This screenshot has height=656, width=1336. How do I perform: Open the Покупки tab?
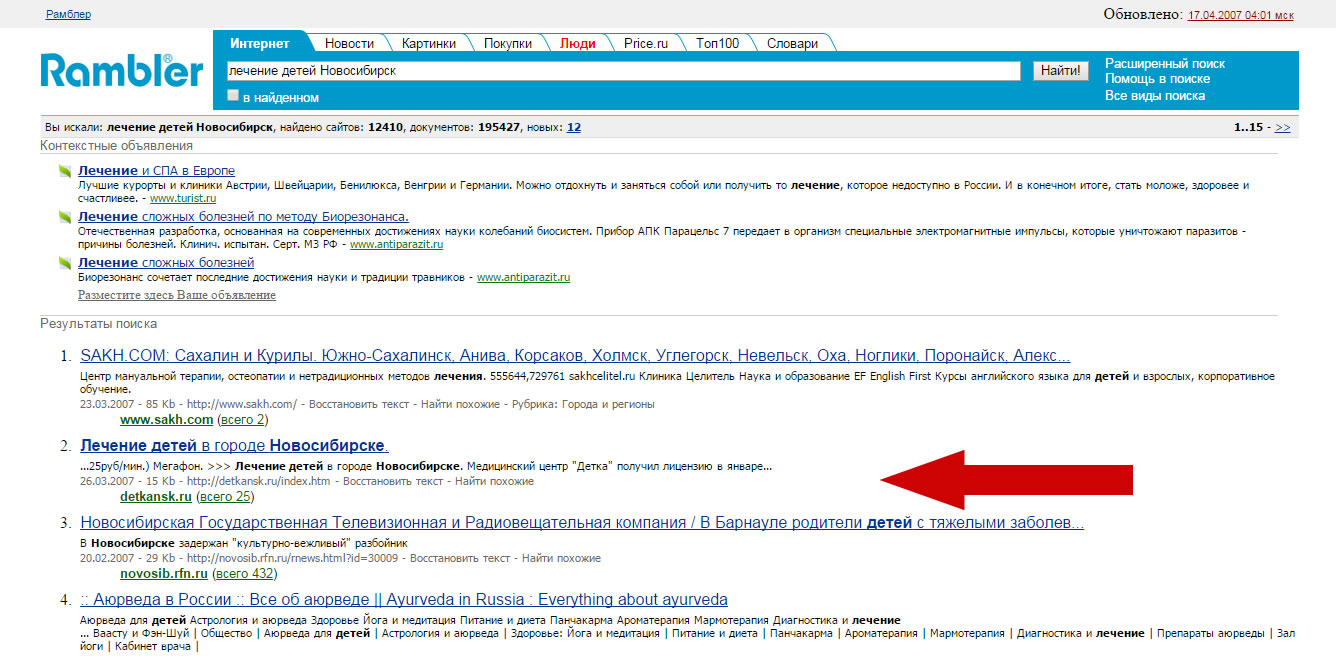[x=508, y=43]
